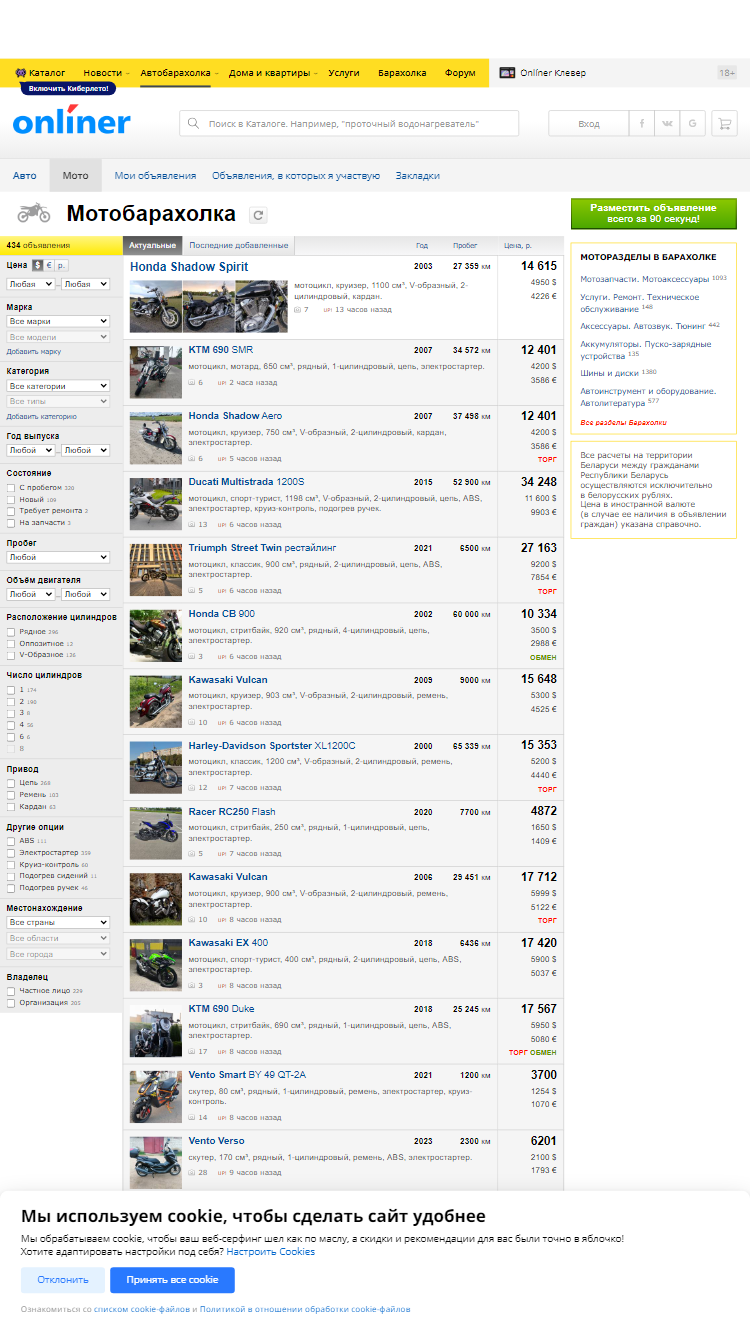750x1334 pixels.
Task: Sign in with the VK icon
Action: (x=667, y=123)
